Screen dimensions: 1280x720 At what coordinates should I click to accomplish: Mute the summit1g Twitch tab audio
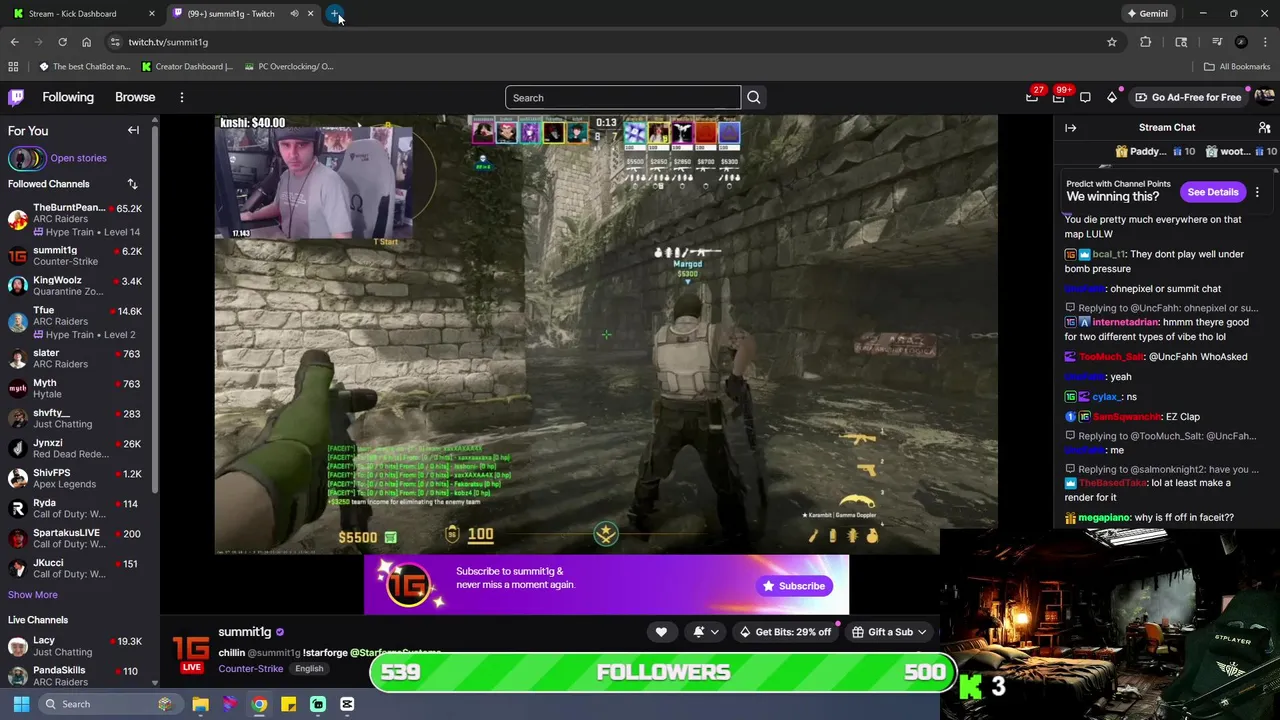[x=294, y=14]
